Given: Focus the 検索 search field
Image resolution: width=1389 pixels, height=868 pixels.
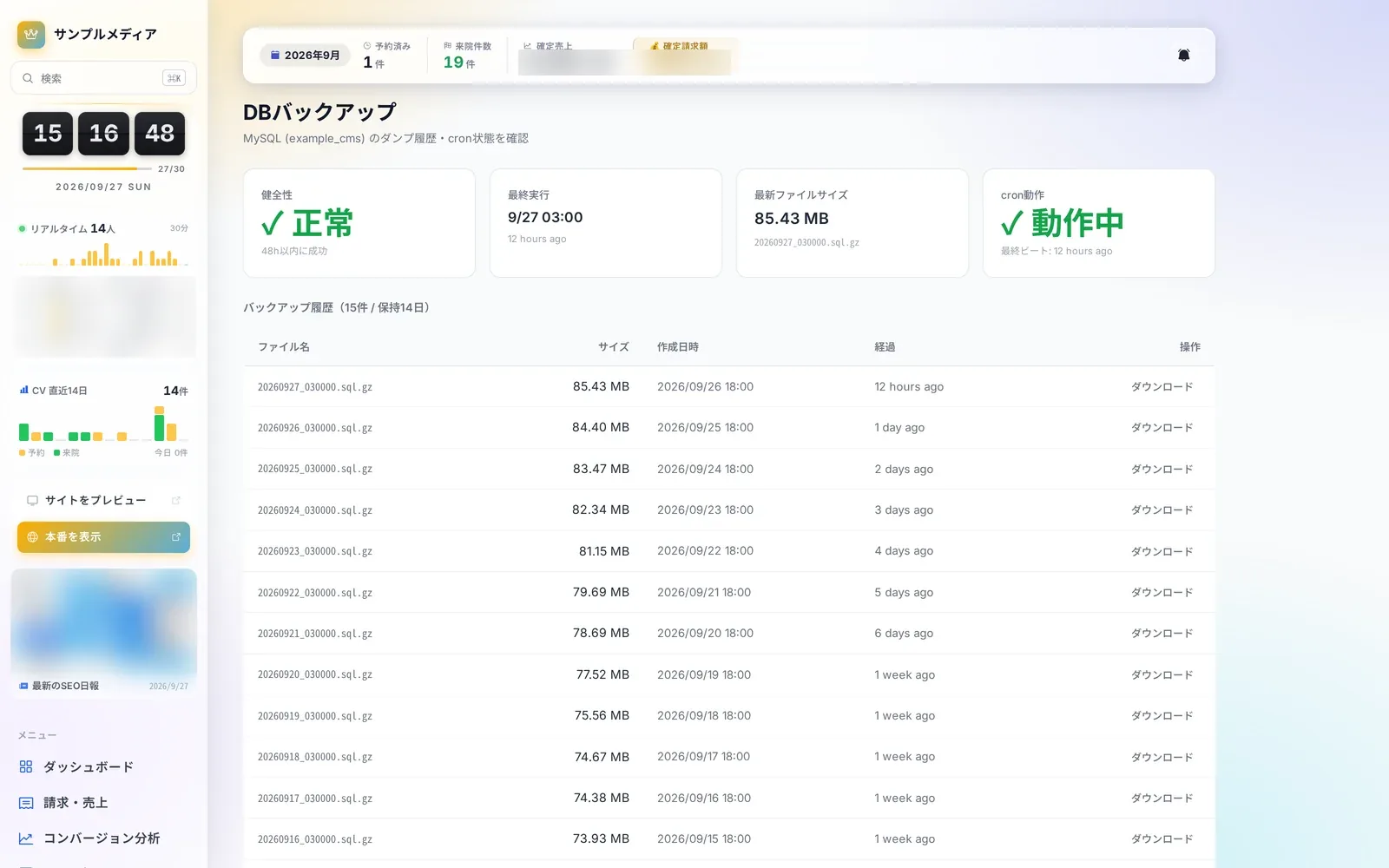Looking at the screenshot, I should pyautogui.click(x=103, y=78).
